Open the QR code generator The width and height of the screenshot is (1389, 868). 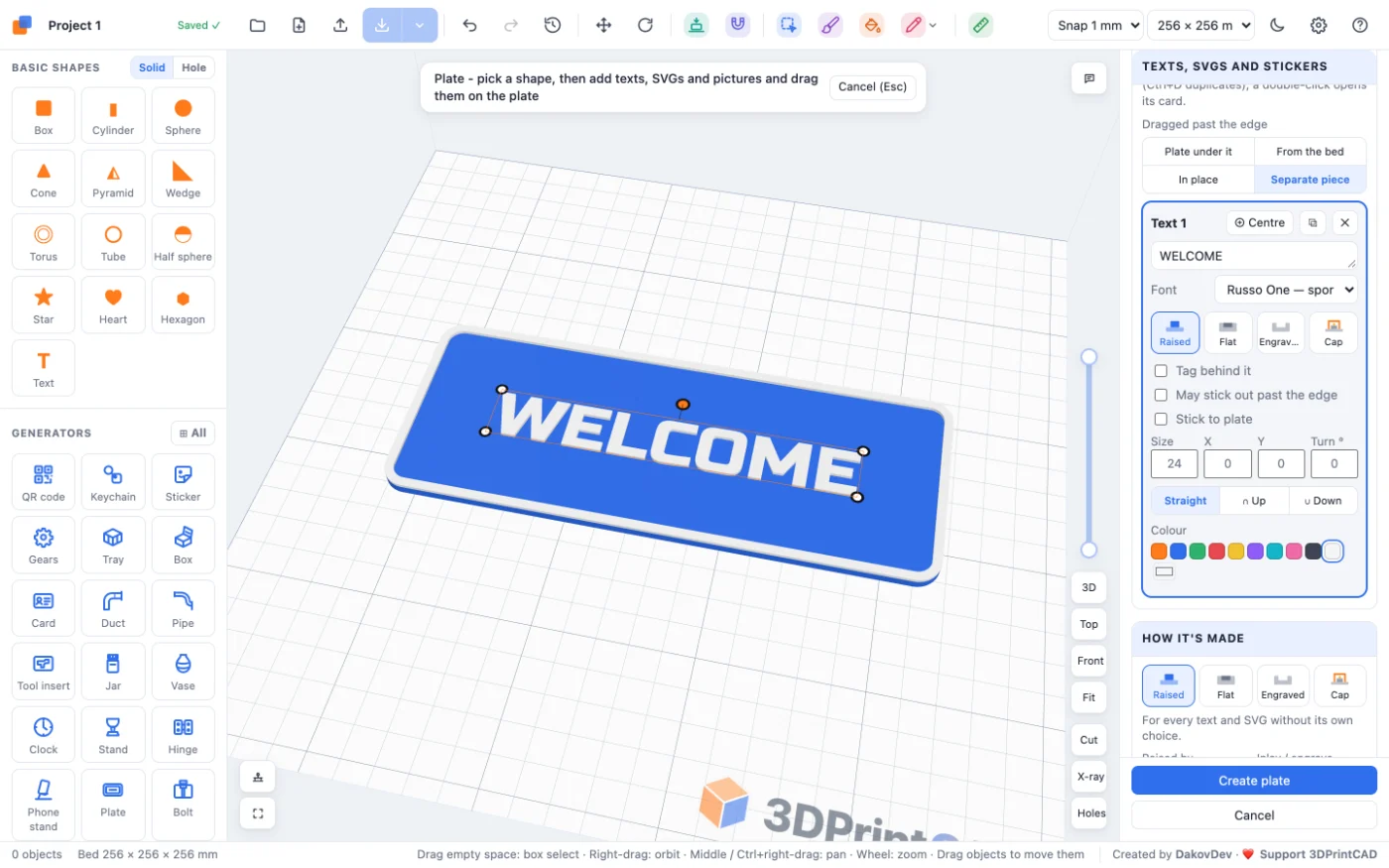(x=44, y=482)
